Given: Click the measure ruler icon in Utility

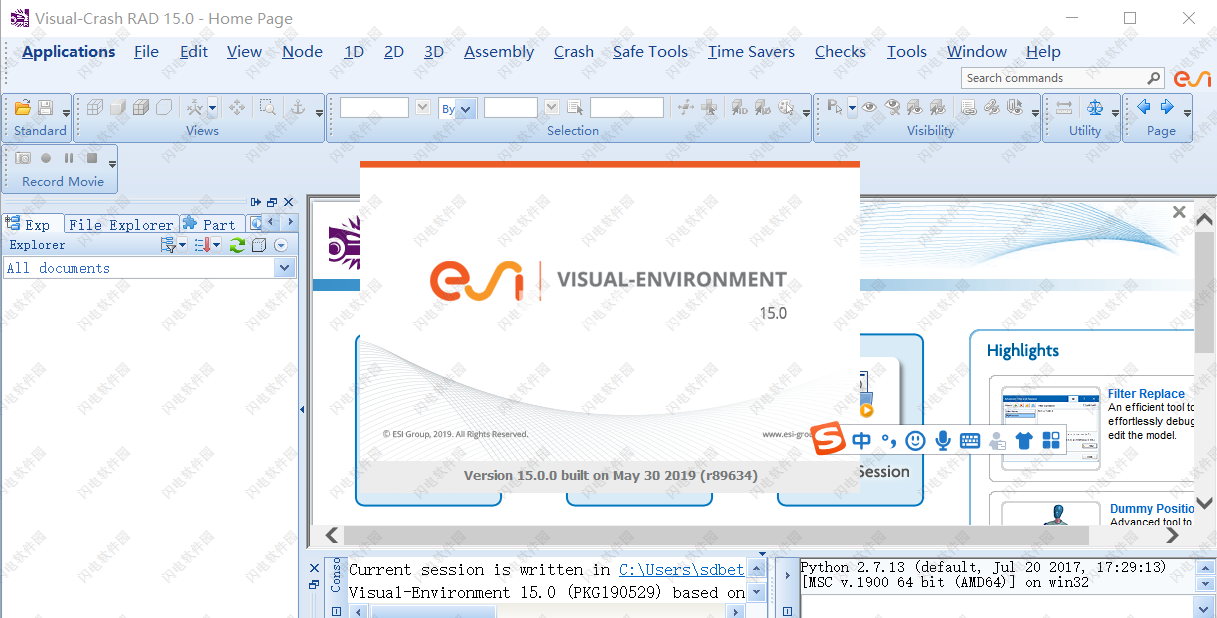Looking at the screenshot, I should (1064, 107).
